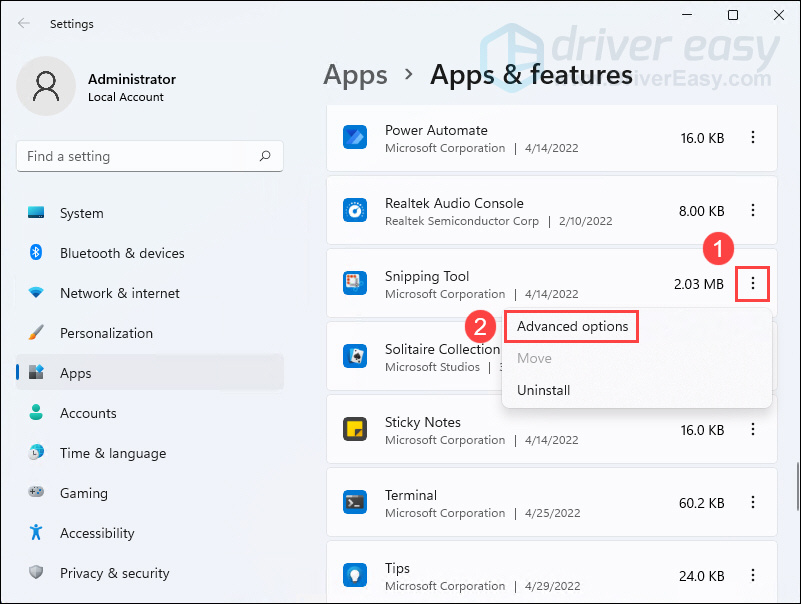Click the Realtek Audio Console app icon

[x=355, y=211]
